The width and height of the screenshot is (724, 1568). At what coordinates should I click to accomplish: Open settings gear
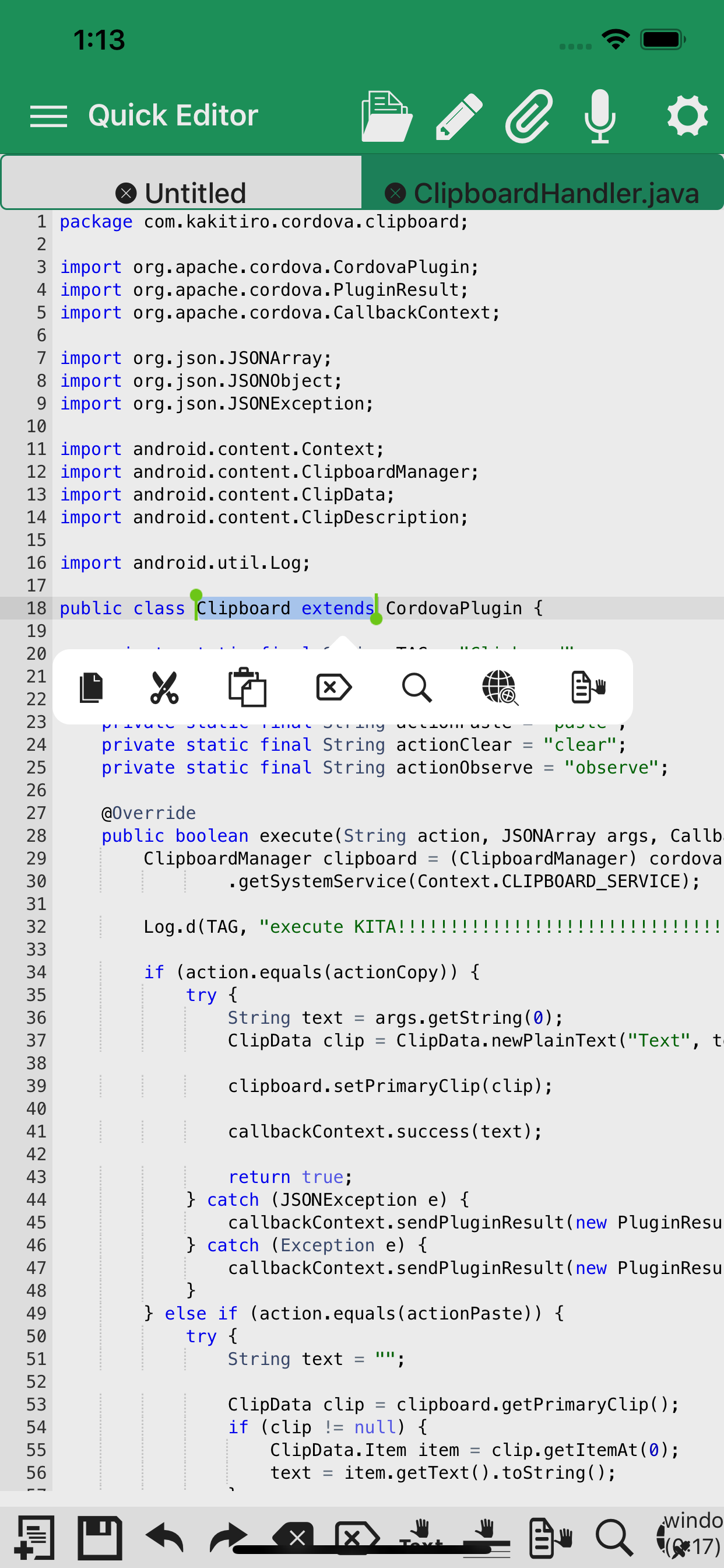[x=687, y=116]
